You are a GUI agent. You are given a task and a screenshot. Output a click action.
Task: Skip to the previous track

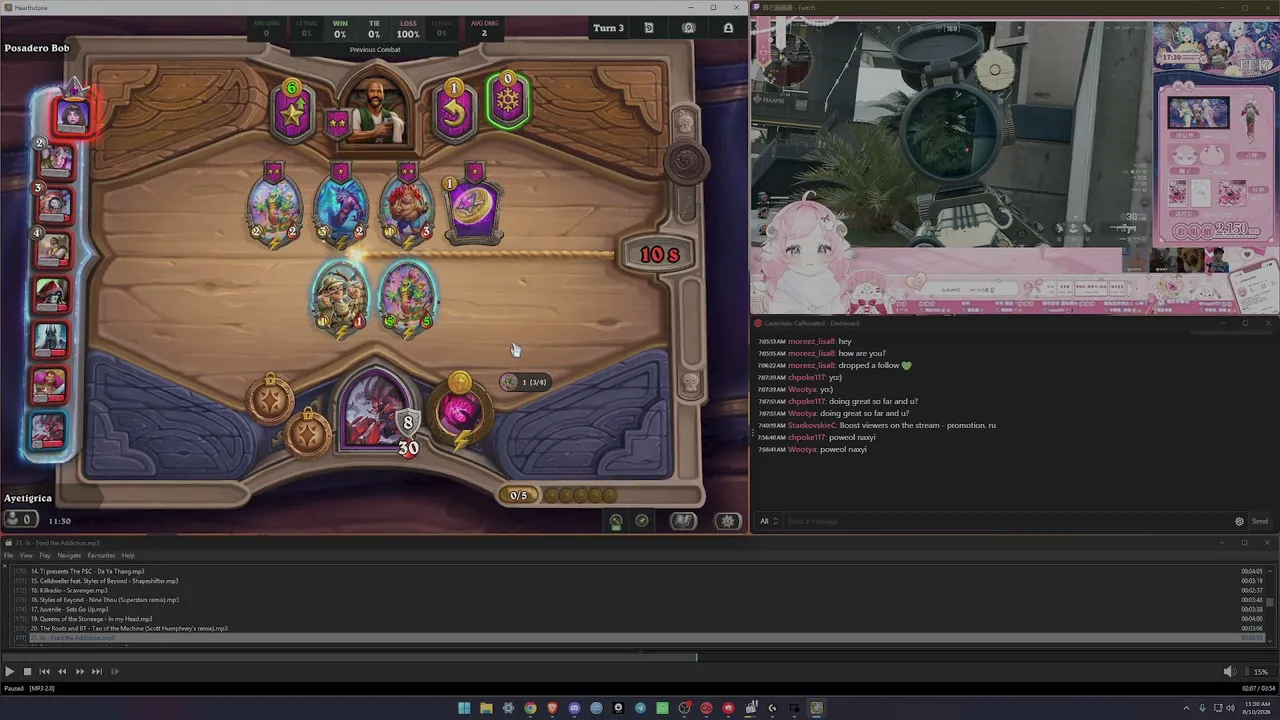coord(44,672)
